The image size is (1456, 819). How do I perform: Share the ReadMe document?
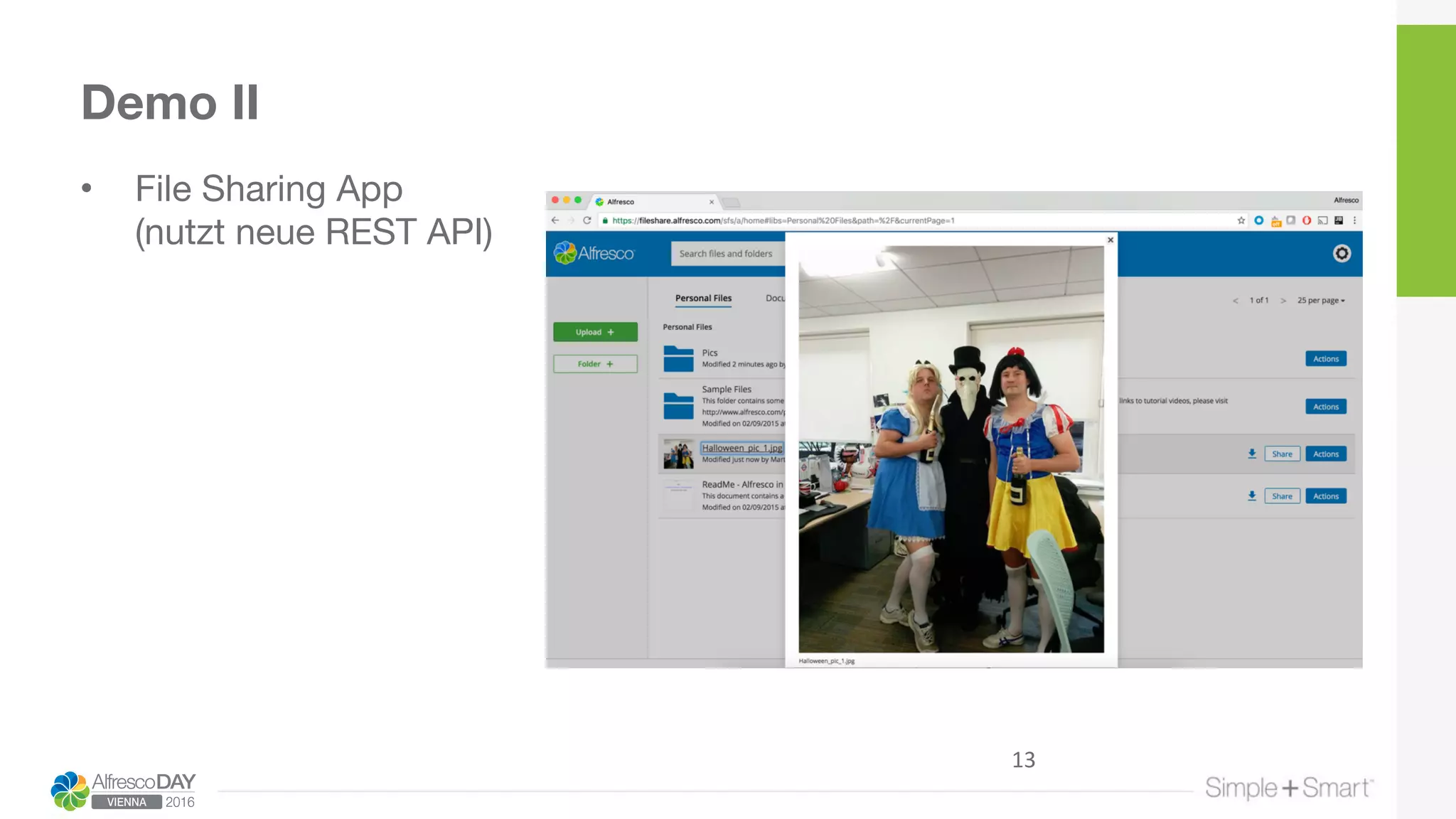1282,496
